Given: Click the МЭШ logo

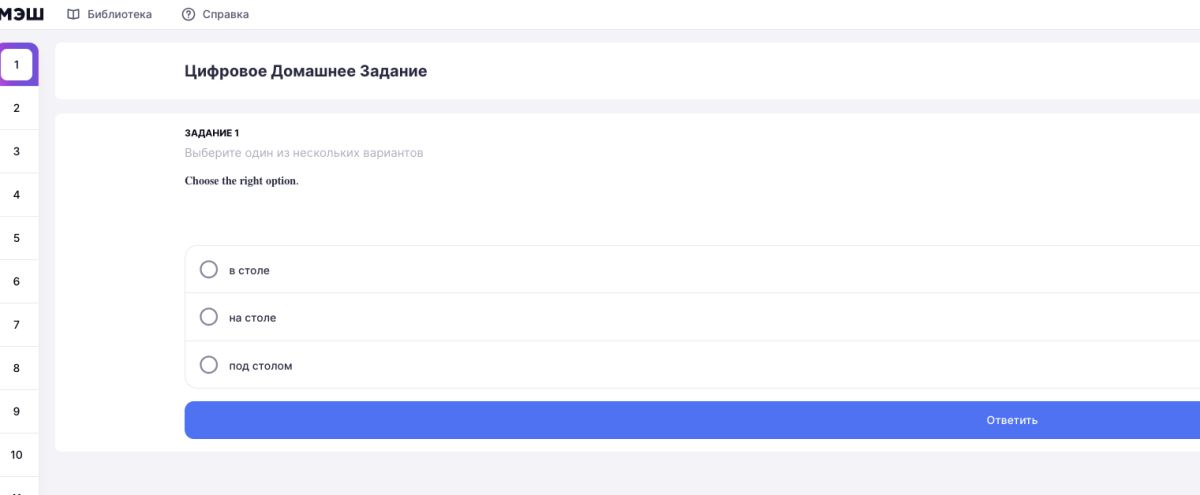Looking at the screenshot, I should coord(22,14).
